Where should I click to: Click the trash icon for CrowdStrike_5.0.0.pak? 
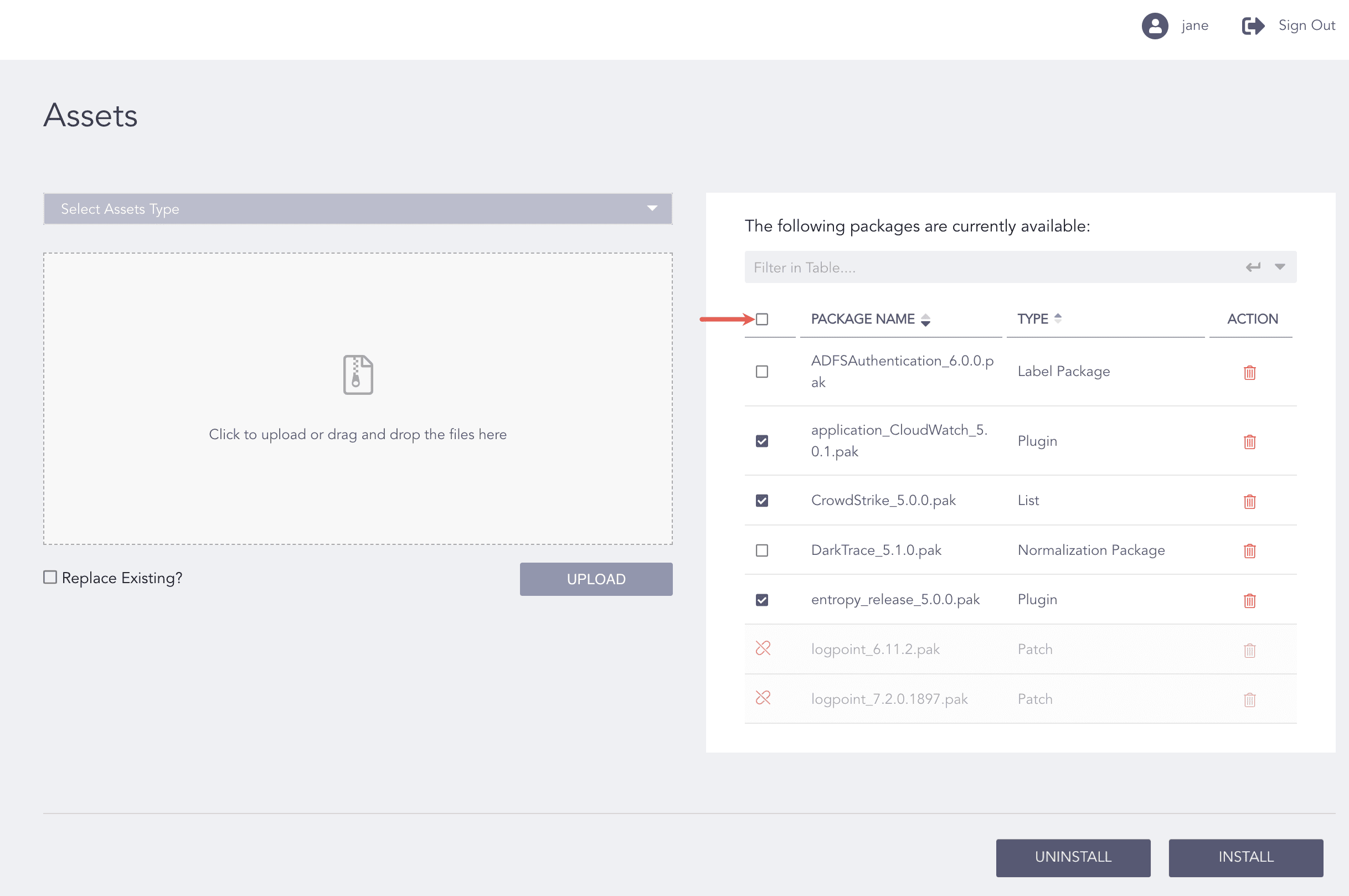(x=1249, y=501)
